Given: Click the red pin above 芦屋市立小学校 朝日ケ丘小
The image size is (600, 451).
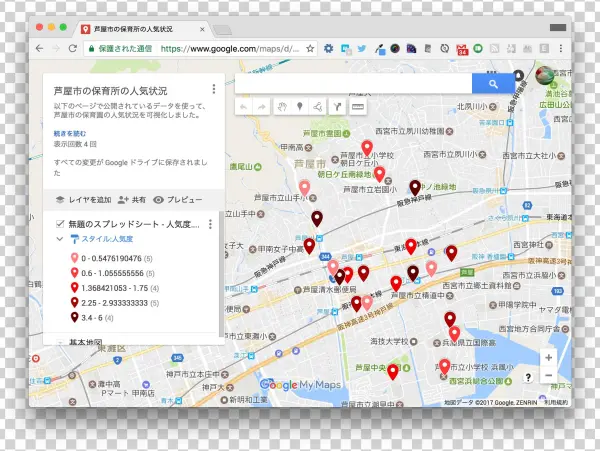Looking at the screenshot, I should [x=367, y=148].
